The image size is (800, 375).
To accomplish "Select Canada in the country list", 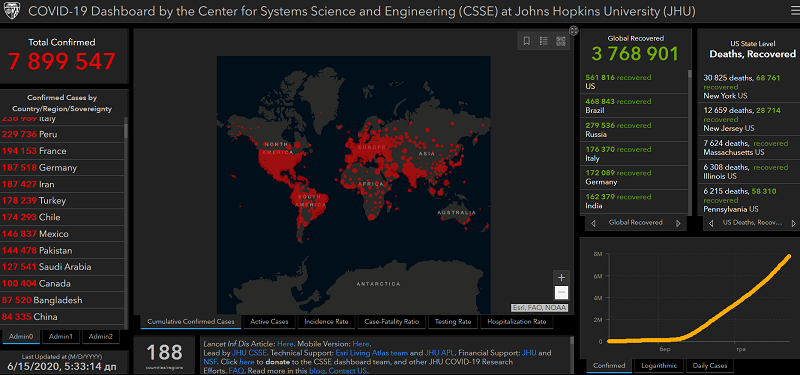I will pyautogui.click(x=62, y=284).
